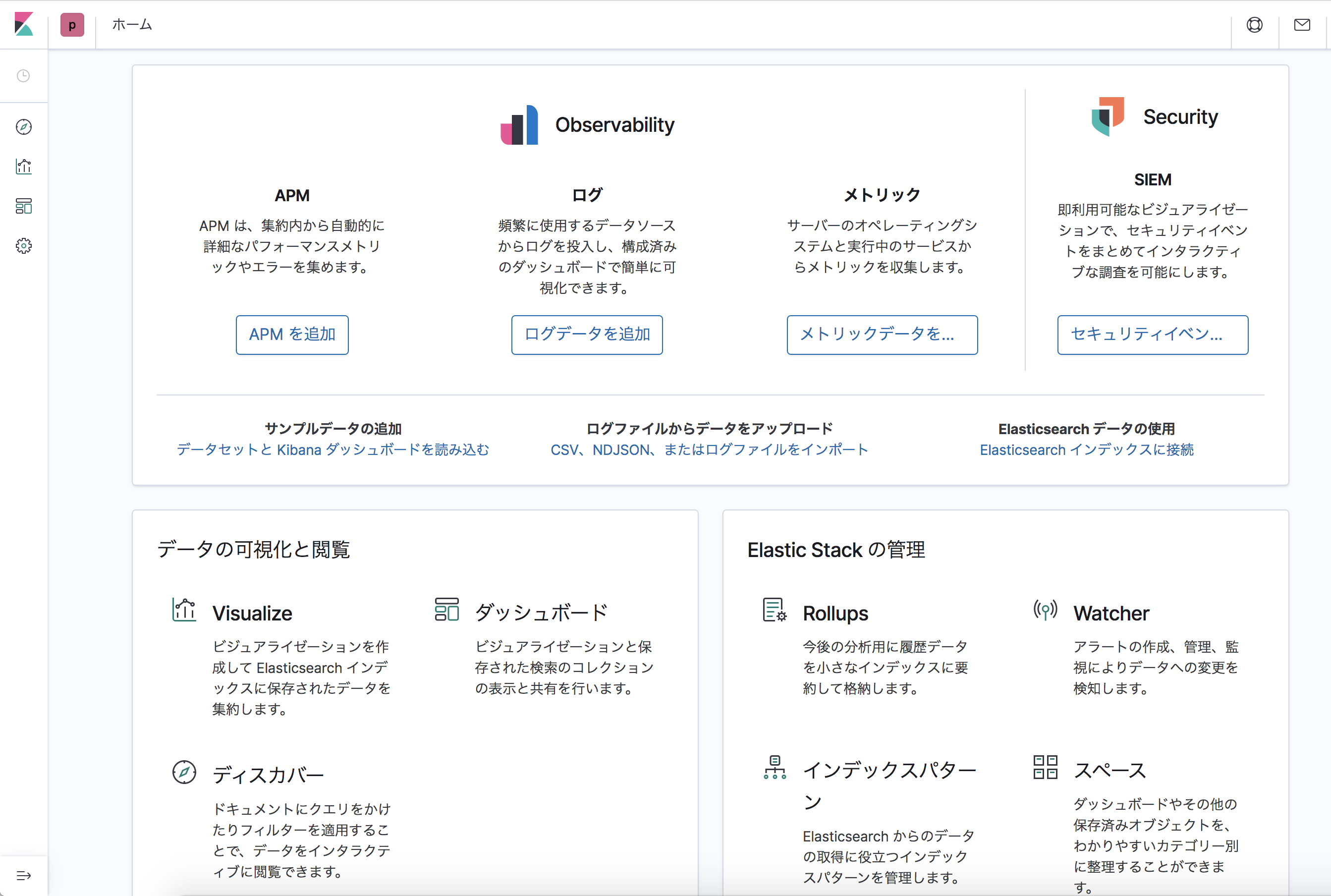The width and height of the screenshot is (1331, 896).
Task: Open the newsfeed mail icon
Action: [x=1302, y=25]
